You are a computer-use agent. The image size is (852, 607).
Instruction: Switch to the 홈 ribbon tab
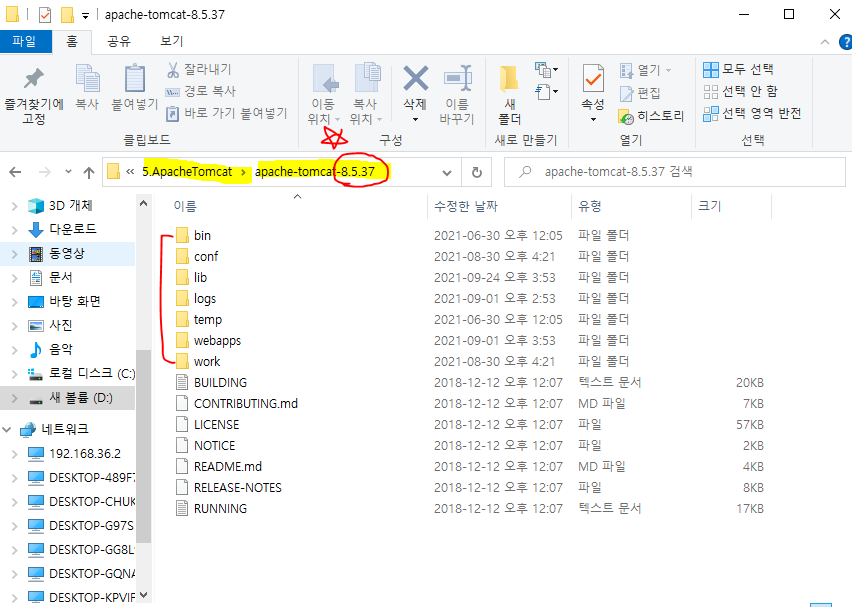(x=72, y=41)
